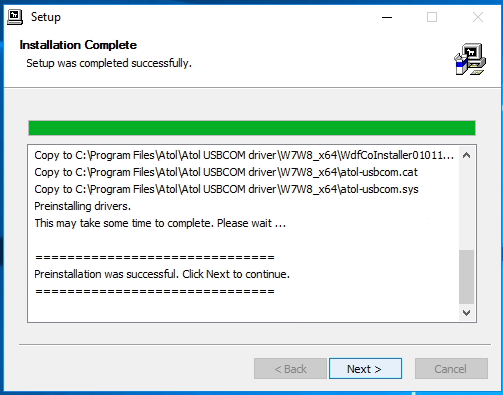Click the disabled Back button
Screen dimensions: 503x395
coord(290,369)
